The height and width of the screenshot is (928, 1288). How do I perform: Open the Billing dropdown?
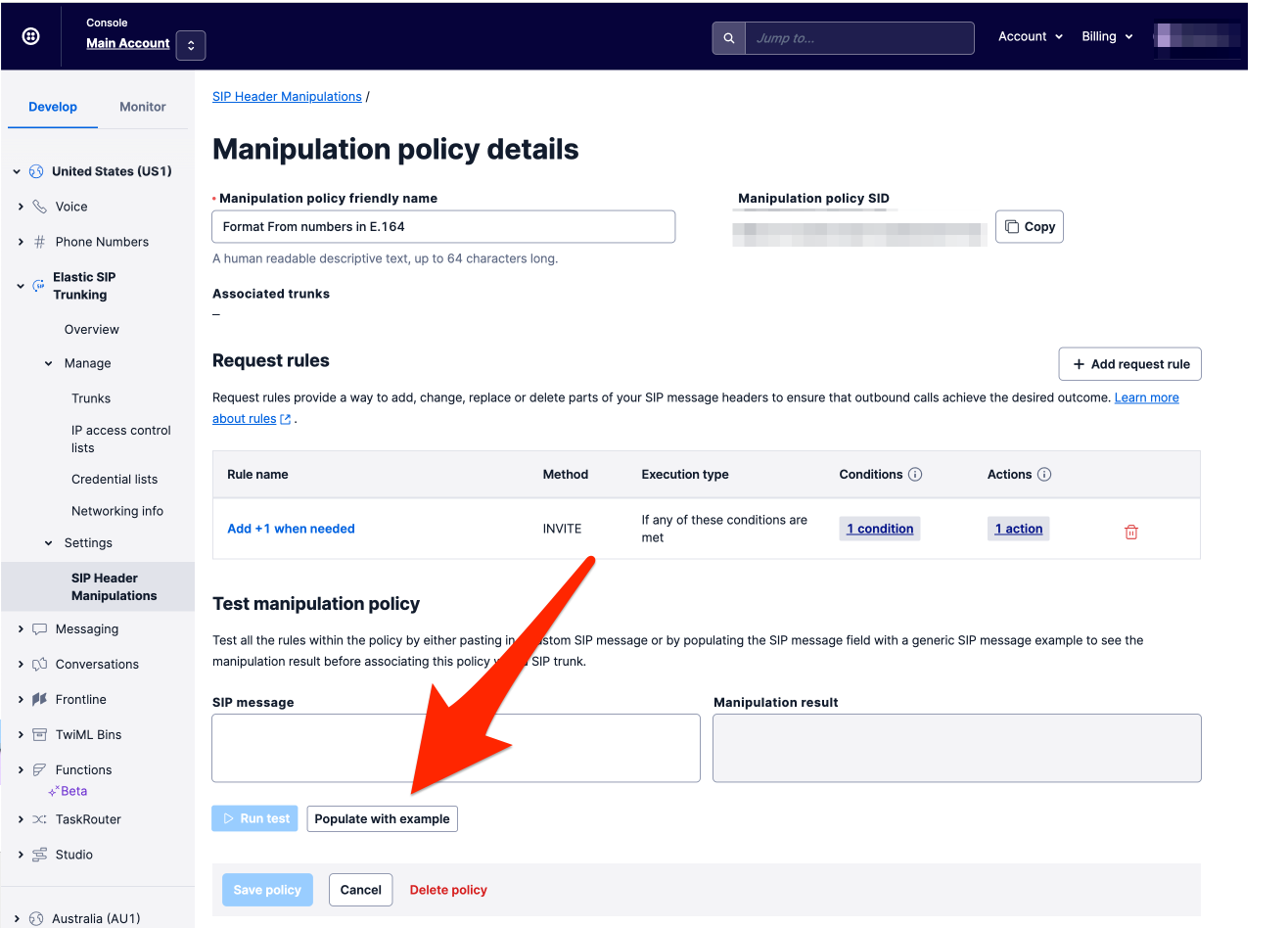1106,36
